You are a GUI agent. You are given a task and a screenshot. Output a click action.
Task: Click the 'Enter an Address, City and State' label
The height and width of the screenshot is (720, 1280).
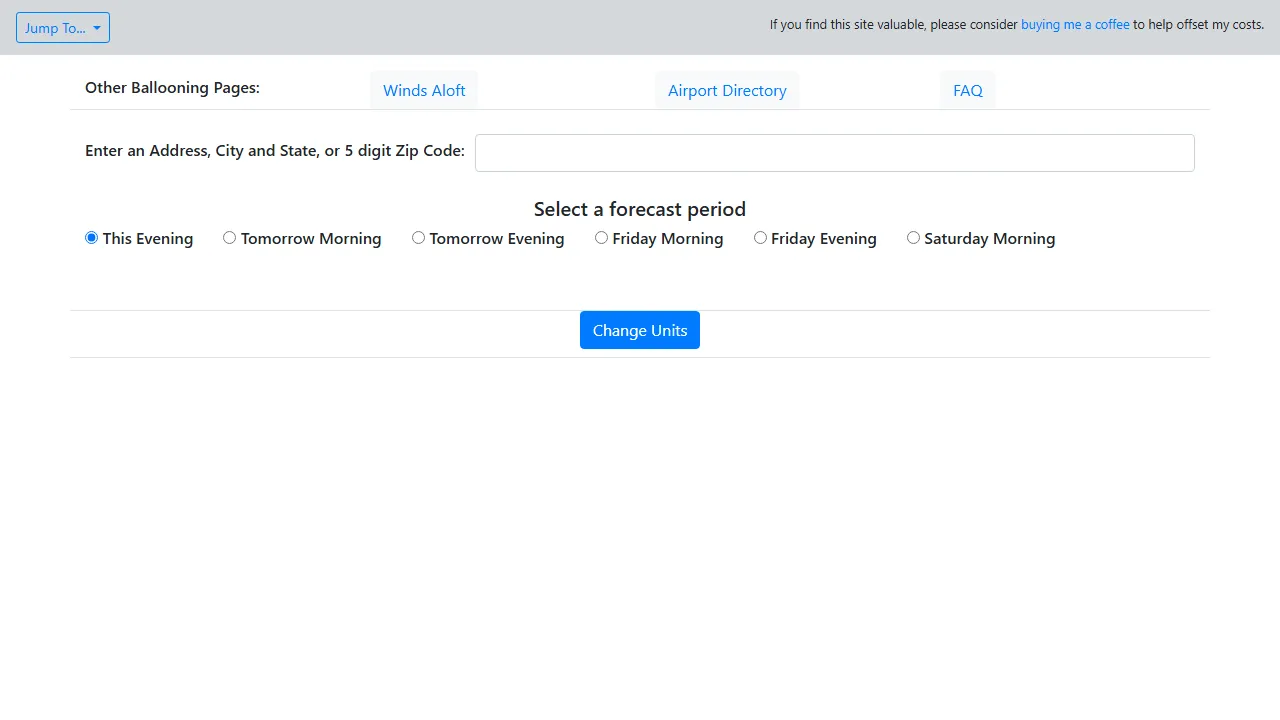coord(275,151)
